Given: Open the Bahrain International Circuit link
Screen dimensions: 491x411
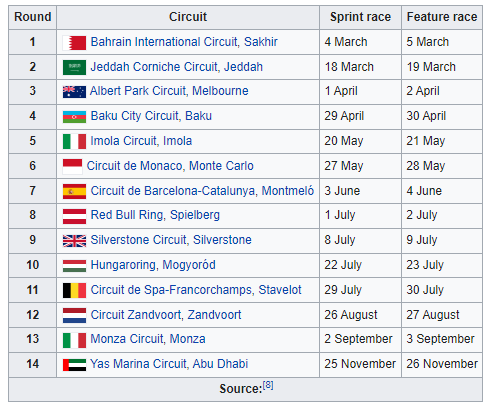Looking at the screenshot, I should (x=164, y=42).
